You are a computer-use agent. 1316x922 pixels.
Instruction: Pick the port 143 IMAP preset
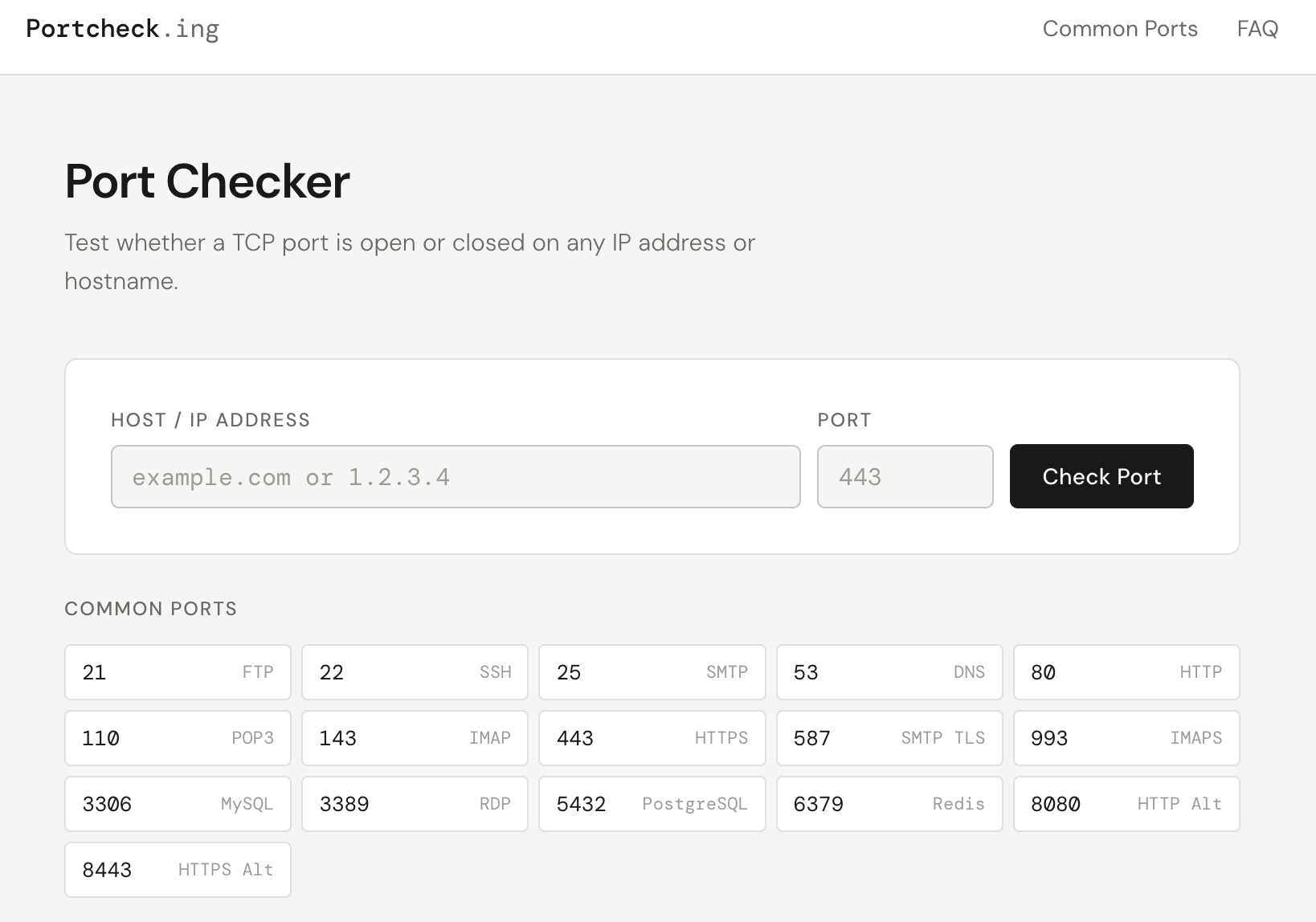point(415,738)
